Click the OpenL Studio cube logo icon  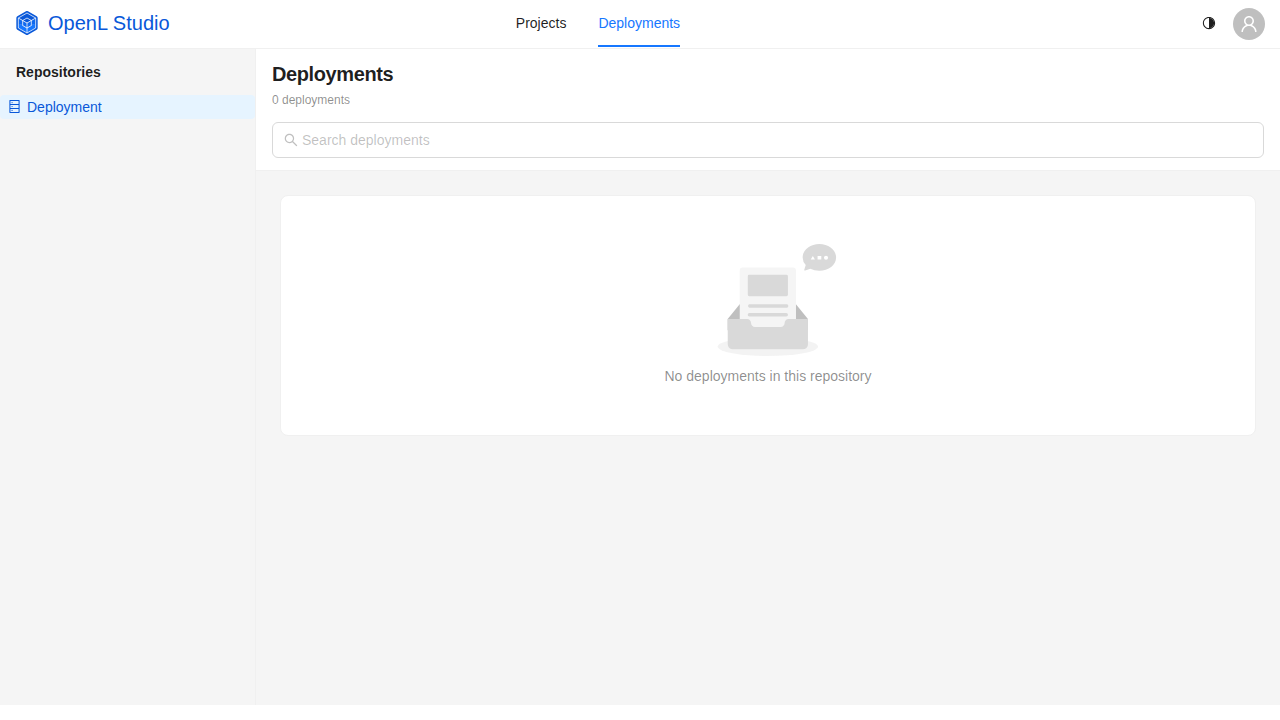pyautogui.click(x=27, y=23)
